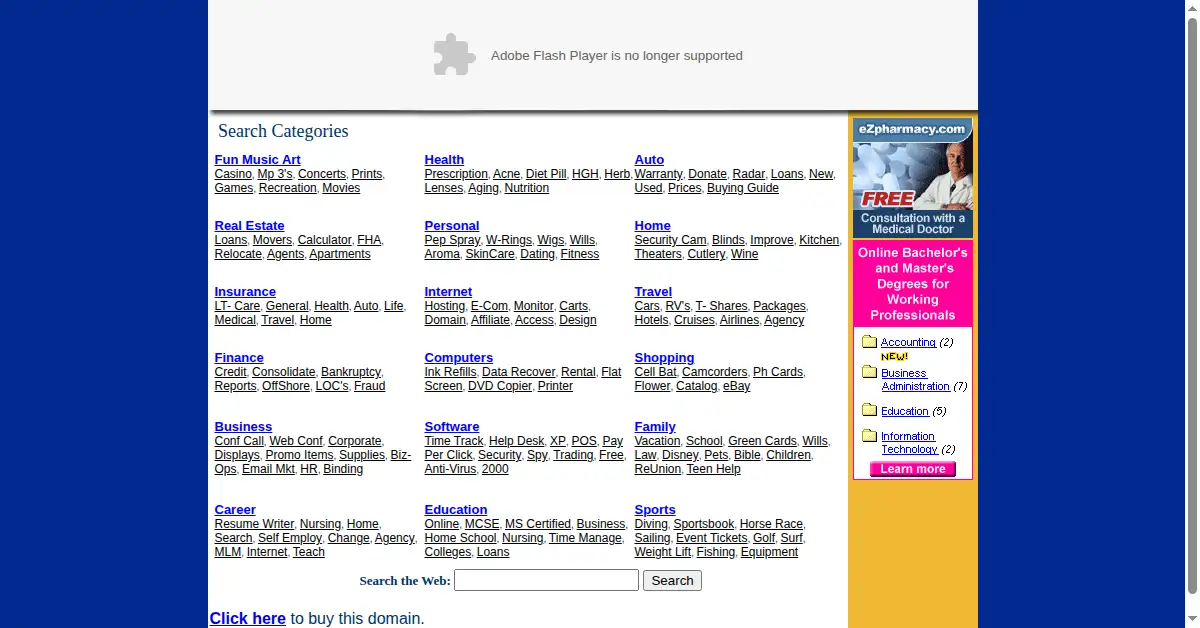Click the Prescription link

tap(456, 174)
